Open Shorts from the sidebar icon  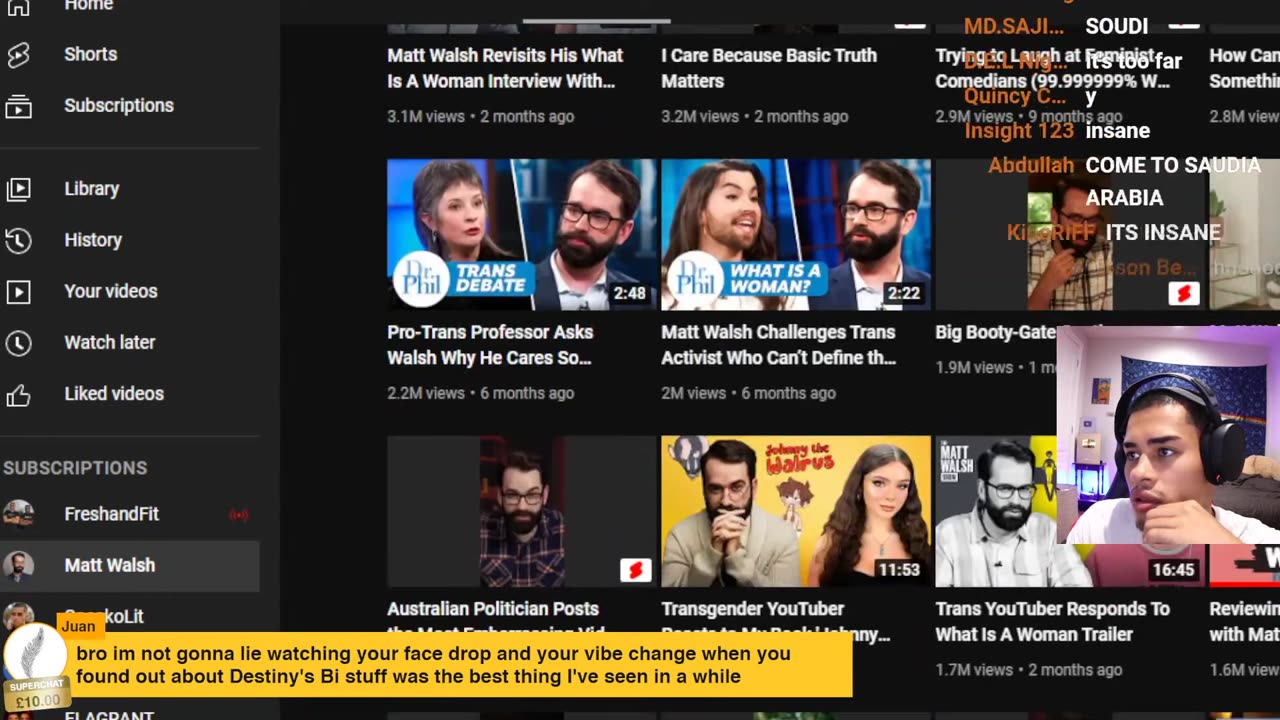click(18, 55)
